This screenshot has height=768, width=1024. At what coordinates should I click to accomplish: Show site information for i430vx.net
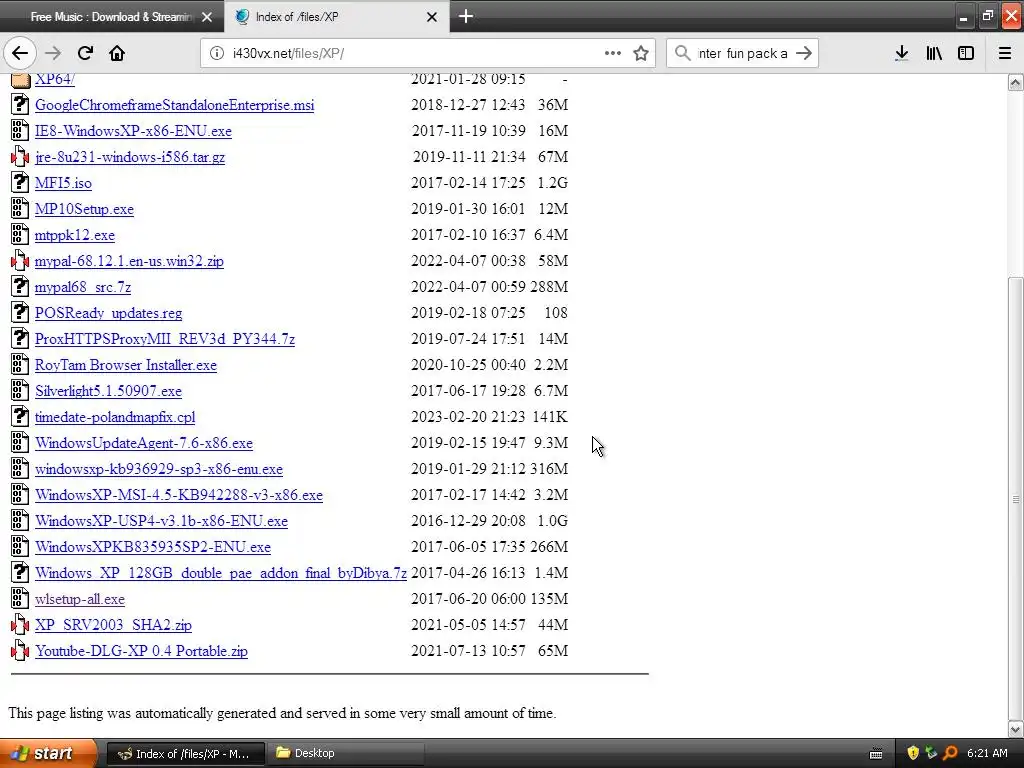[216, 53]
